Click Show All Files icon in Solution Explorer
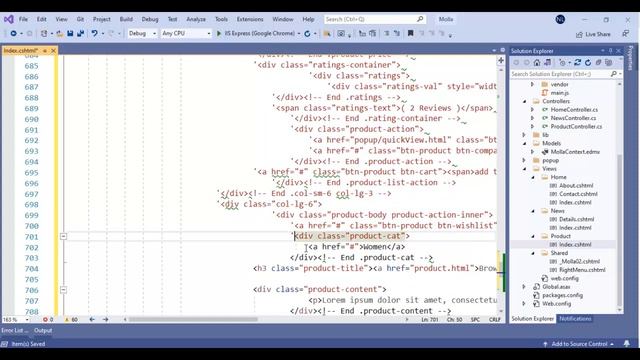This screenshot has width=640, height=360. pyautogui.click(x=609, y=62)
